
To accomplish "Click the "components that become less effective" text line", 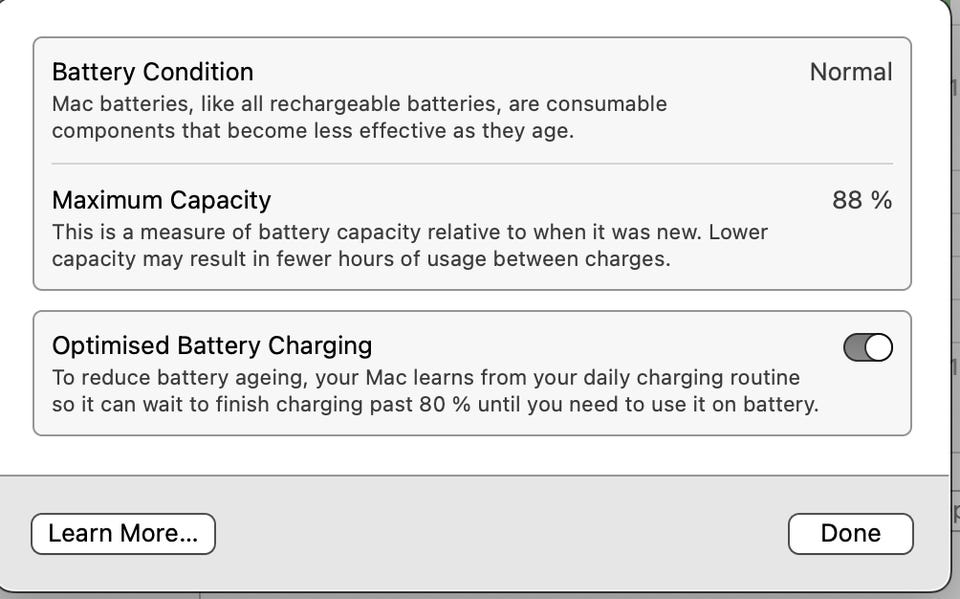I will (x=312, y=131).
